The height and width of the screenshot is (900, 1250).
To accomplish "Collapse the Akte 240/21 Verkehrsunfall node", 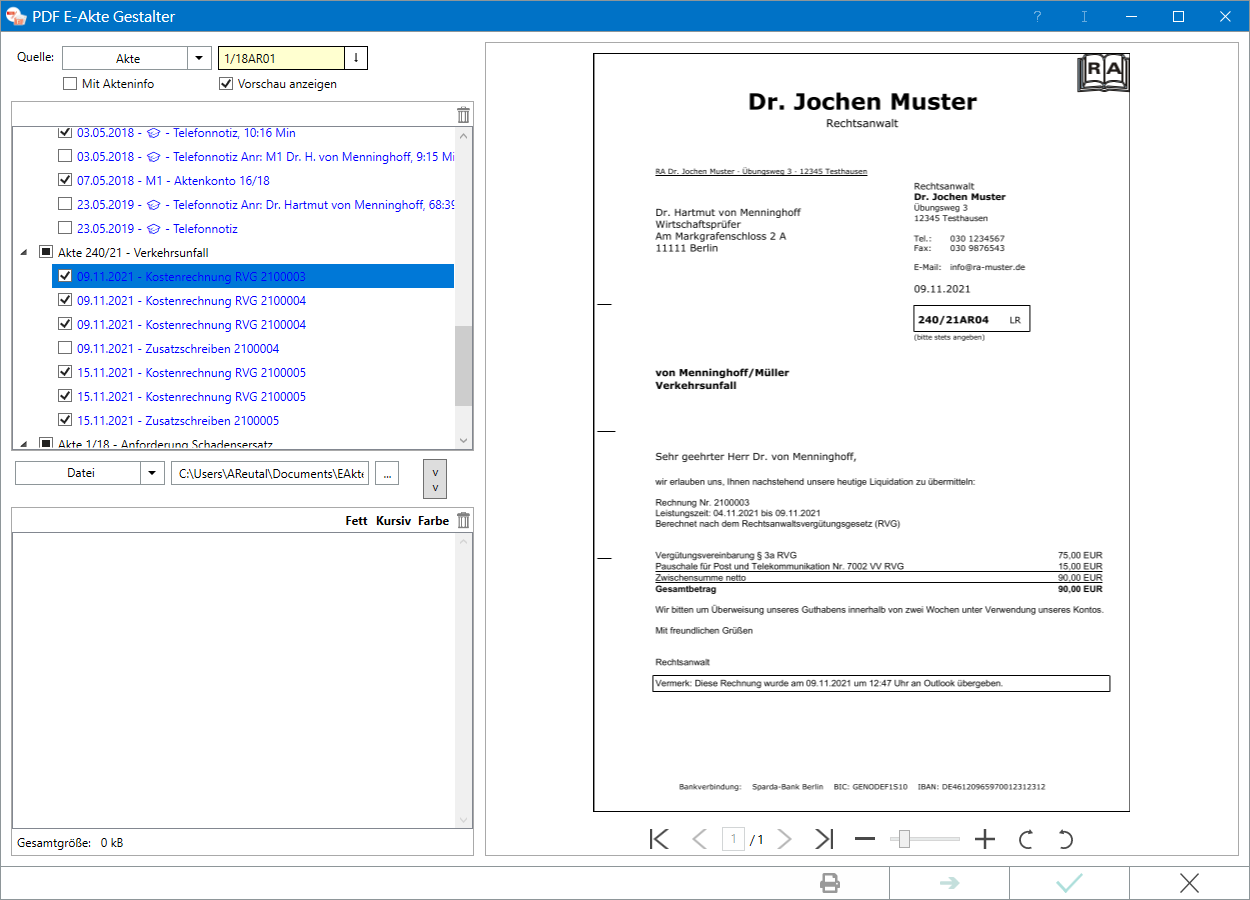I will [x=23, y=253].
